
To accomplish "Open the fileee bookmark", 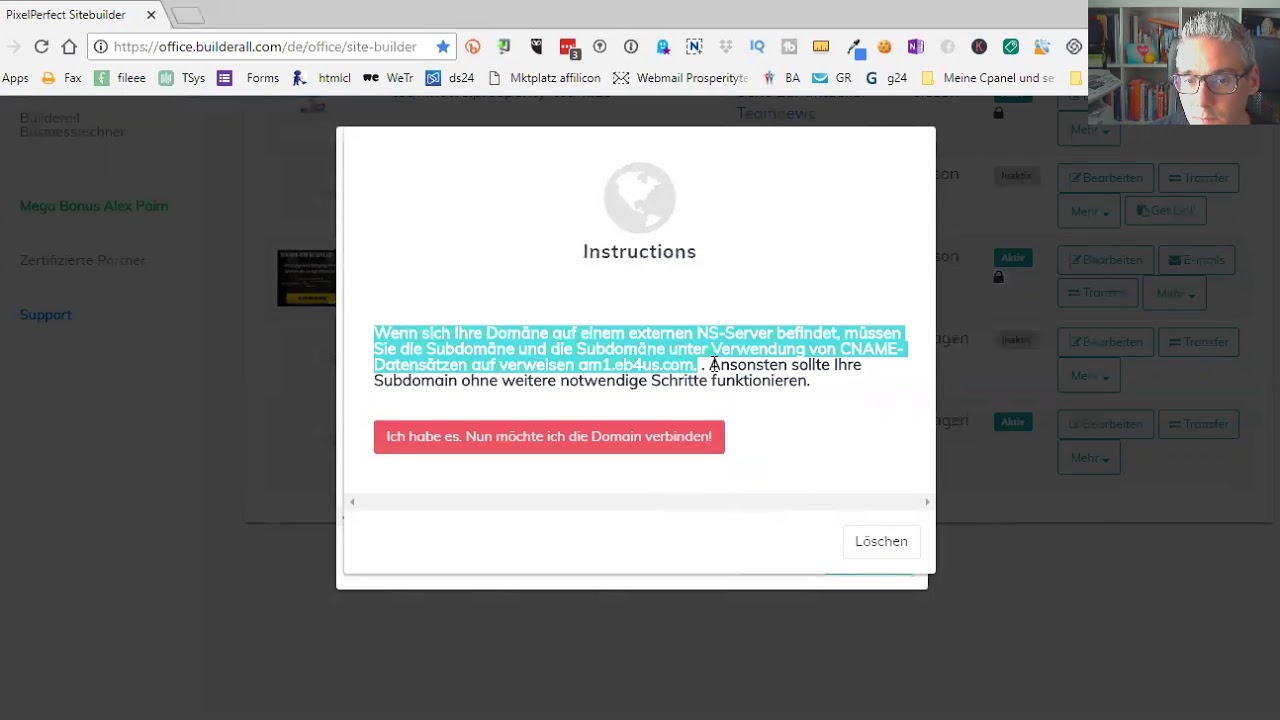I will click(120, 78).
